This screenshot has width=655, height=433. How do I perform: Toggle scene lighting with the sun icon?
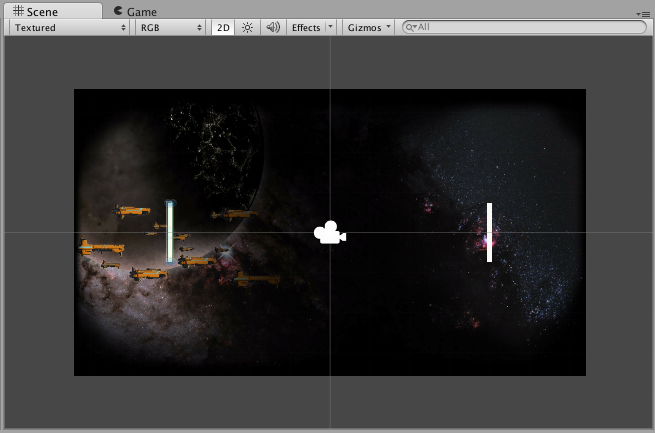point(247,28)
